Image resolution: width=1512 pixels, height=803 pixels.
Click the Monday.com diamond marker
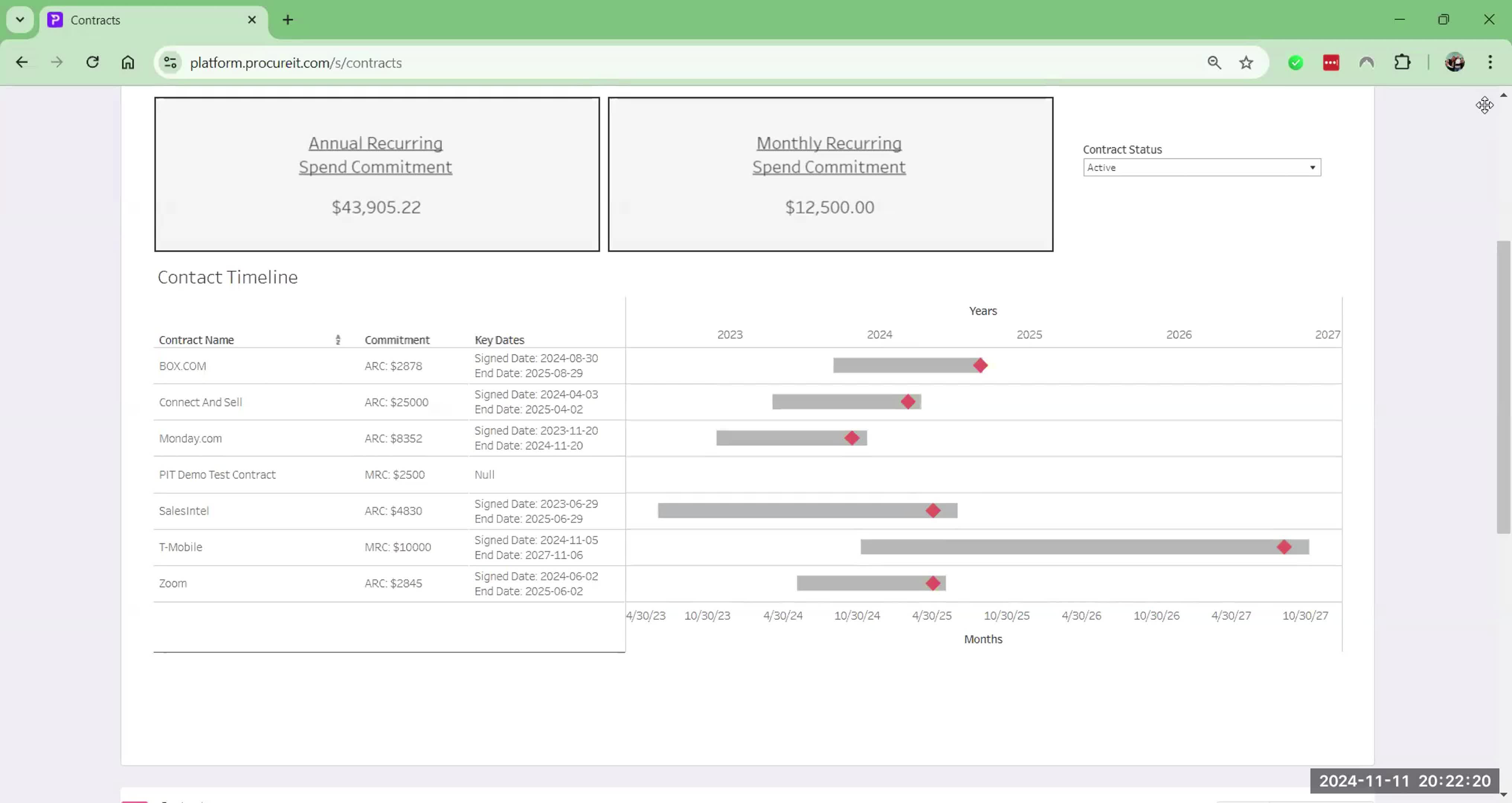coord(852,438)
